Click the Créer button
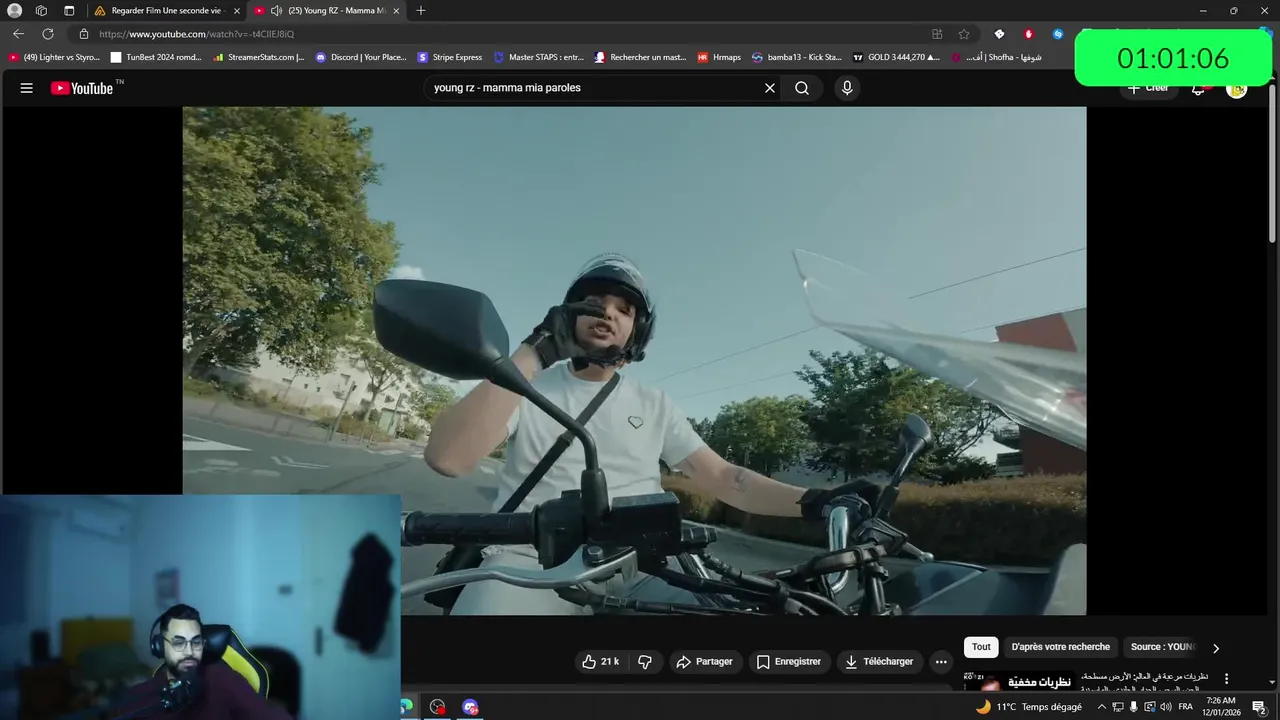The height and width of the screenshot is (720, 1280). click(x=1148, y=88)
